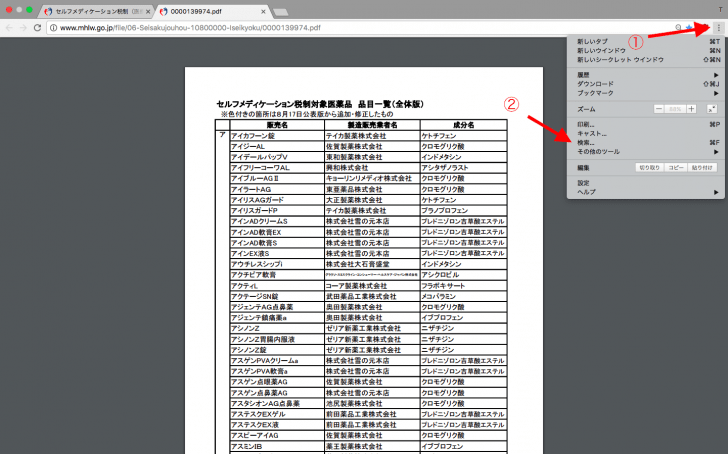Click the プラノプロフェン ingredient cell
Screen dimensions: 728x454
click(x=463, y=211)
